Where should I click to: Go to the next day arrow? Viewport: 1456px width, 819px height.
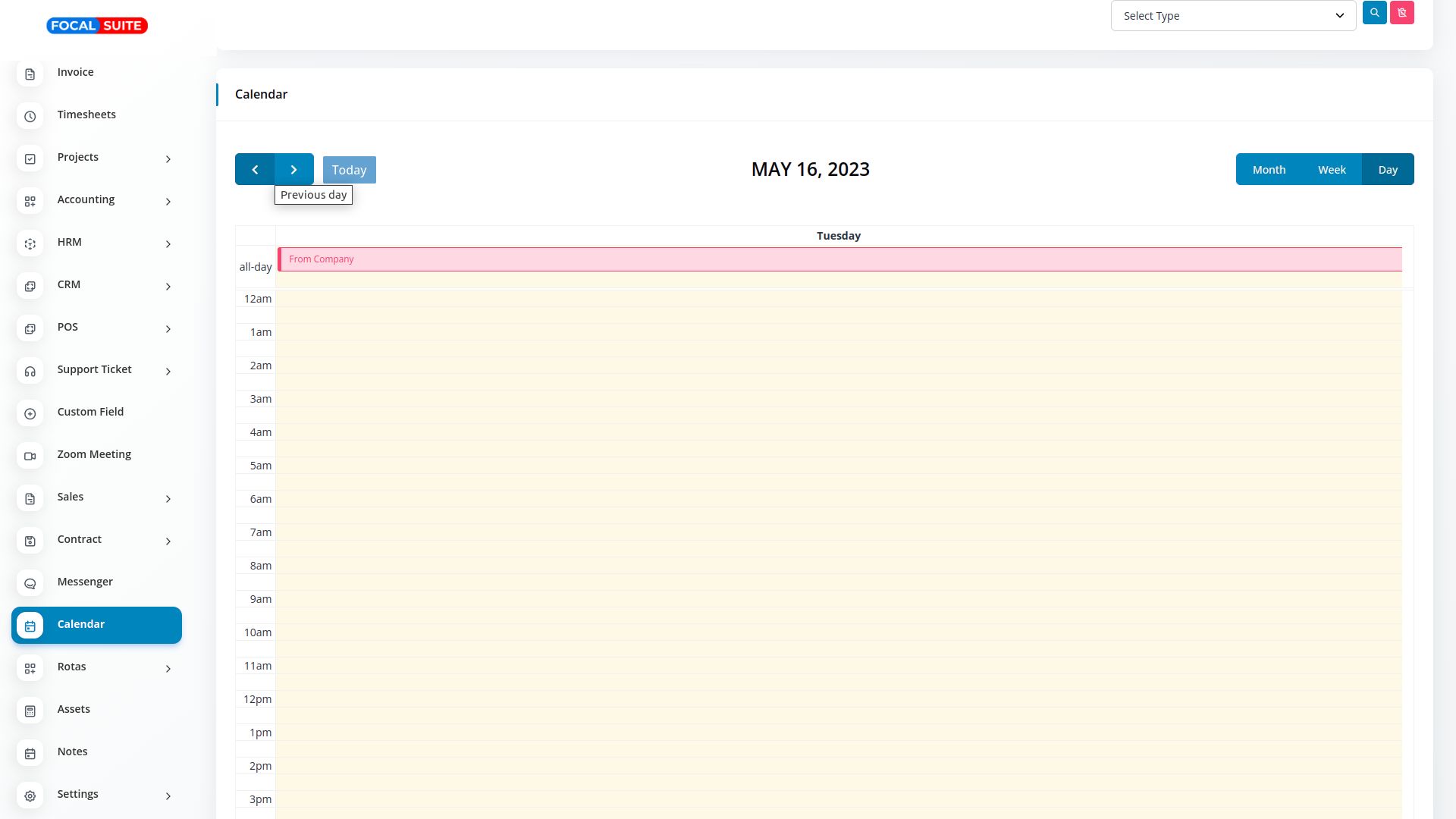294,169
